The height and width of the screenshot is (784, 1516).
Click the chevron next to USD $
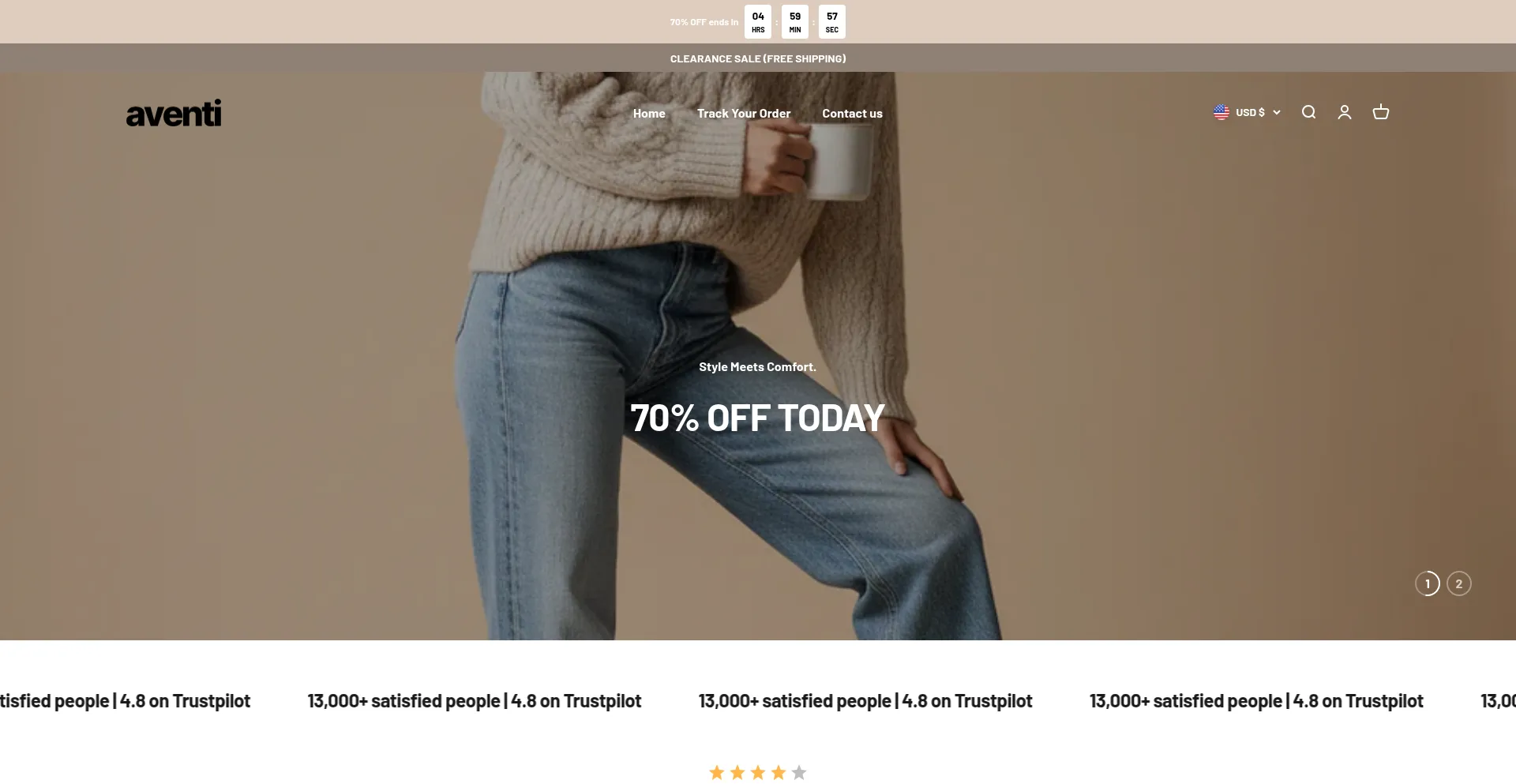pyautogui.click(x=1276, y=113)
